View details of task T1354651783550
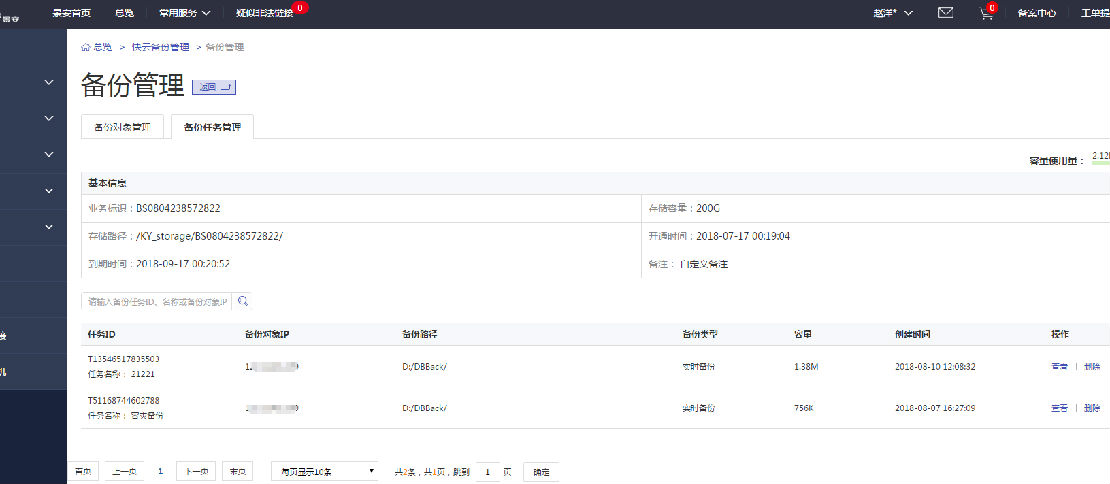 [1059, 366]
